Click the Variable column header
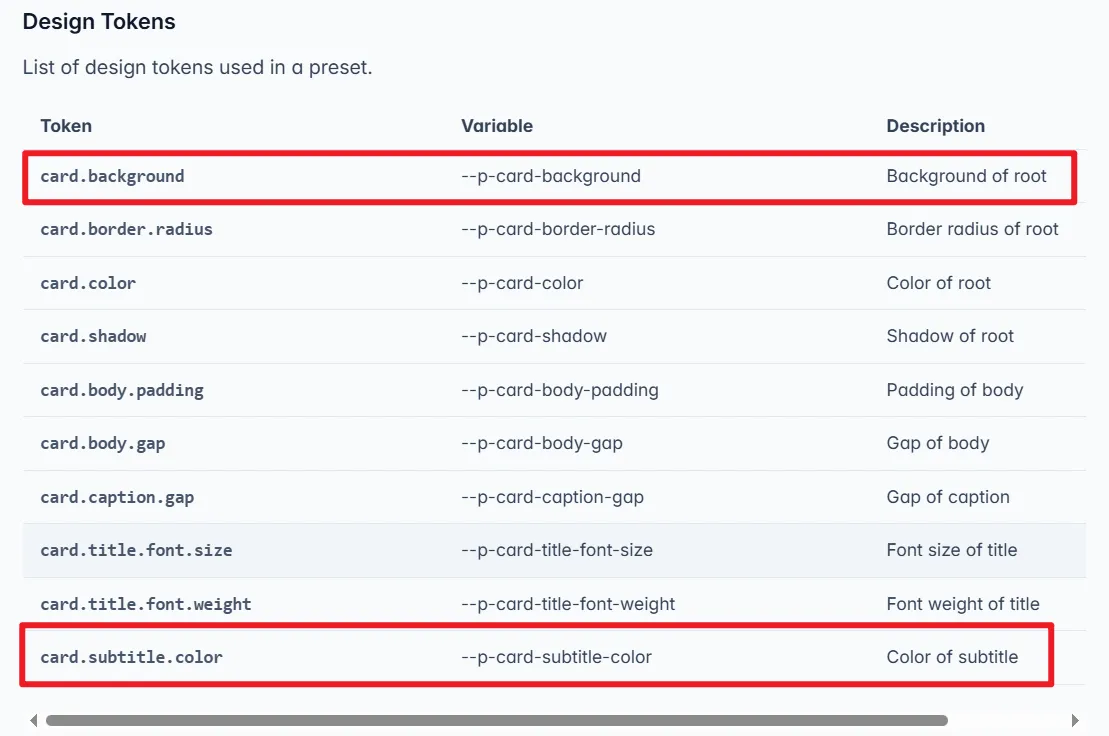 497,126
